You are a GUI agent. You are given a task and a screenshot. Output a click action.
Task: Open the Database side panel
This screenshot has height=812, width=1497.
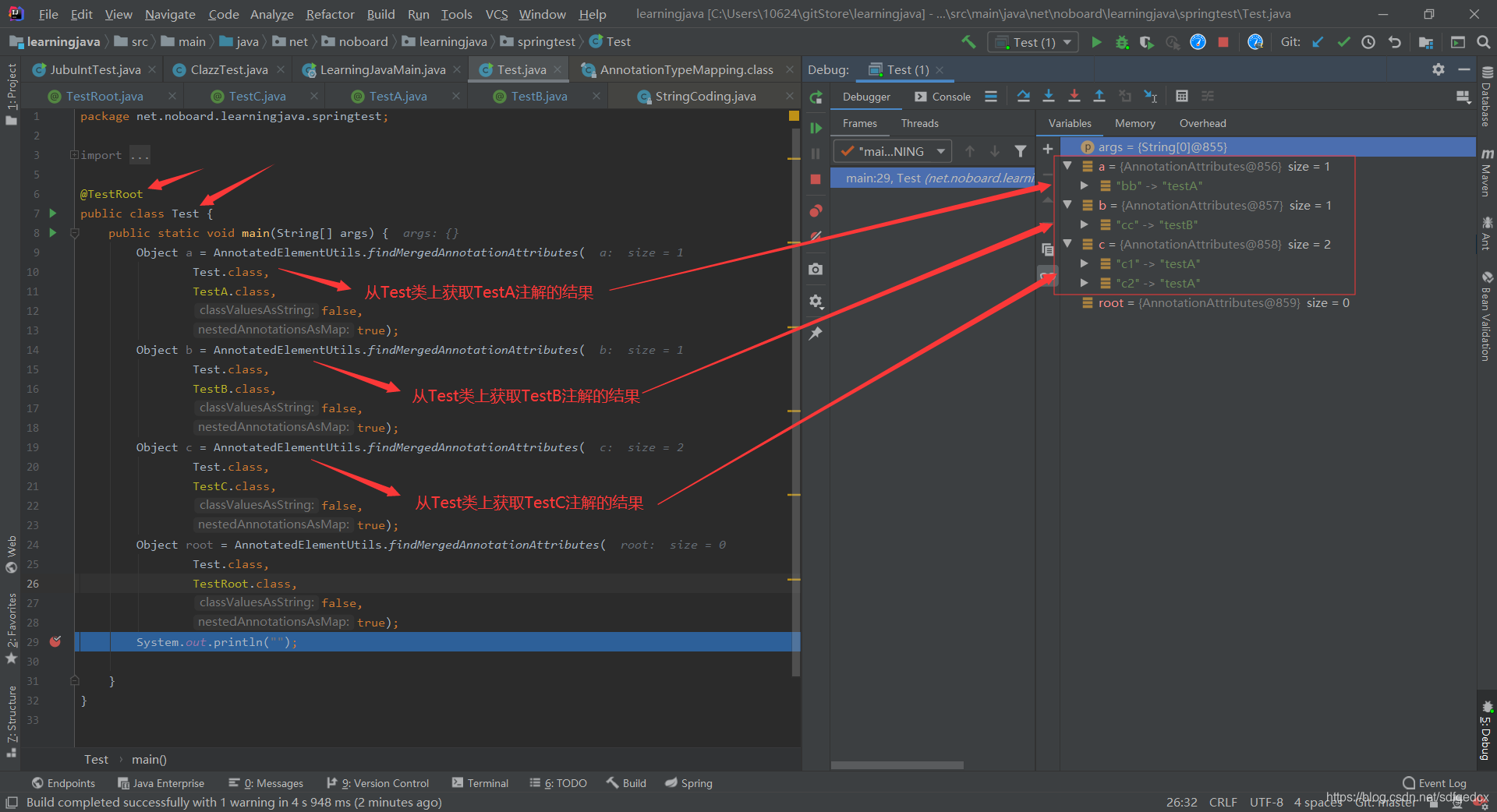coord(1487,97)
